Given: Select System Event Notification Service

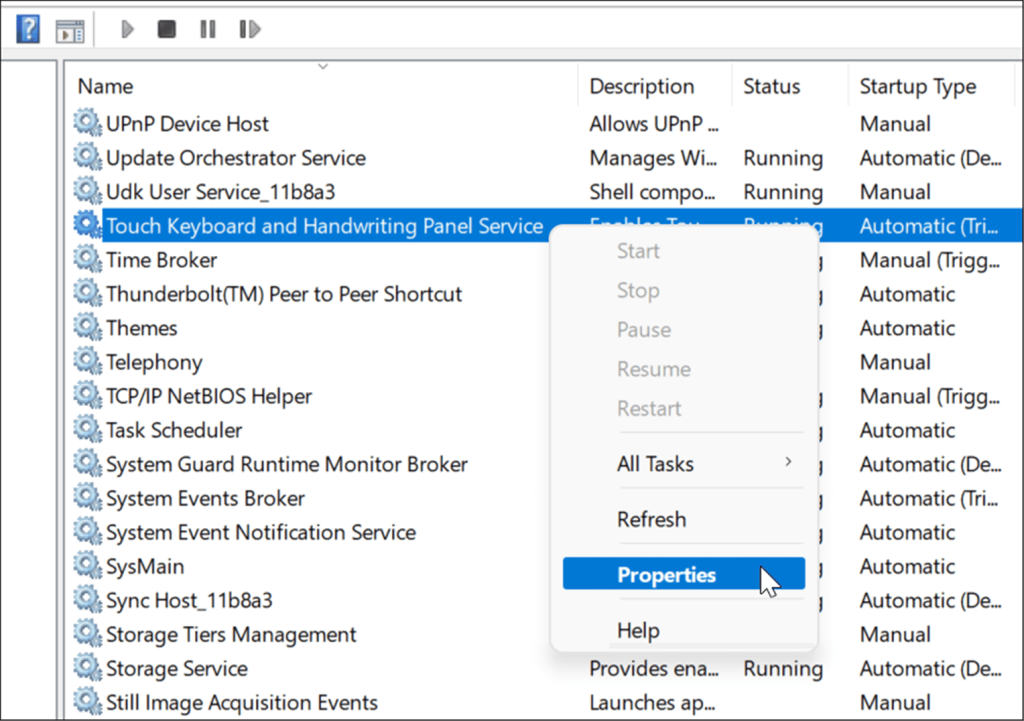Looking at the screenshot, I should tap(261, 532).
